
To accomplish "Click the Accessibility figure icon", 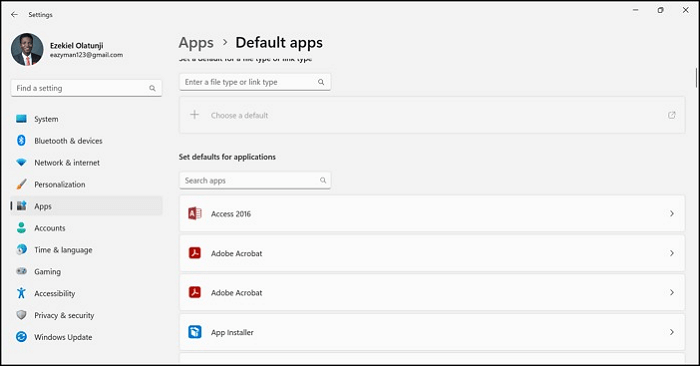I will click(21, 293).
